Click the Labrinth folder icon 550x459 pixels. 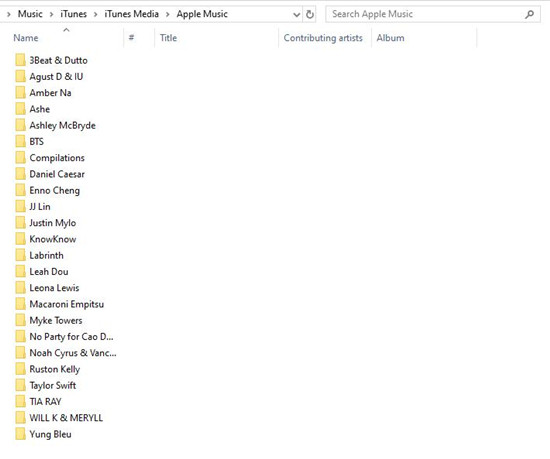[20, 255]
